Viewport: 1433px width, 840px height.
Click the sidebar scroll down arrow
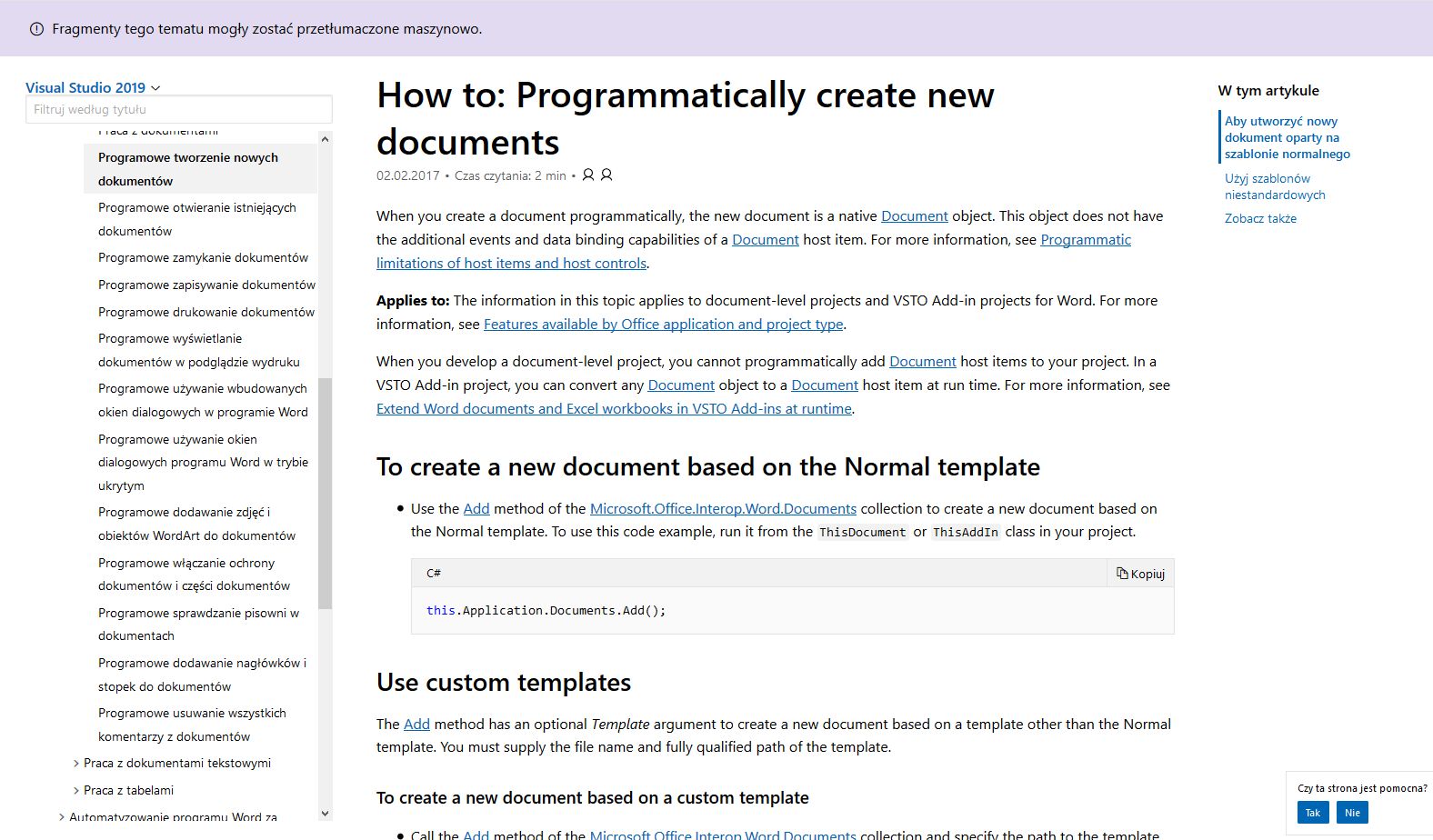(x=326, y=814)
